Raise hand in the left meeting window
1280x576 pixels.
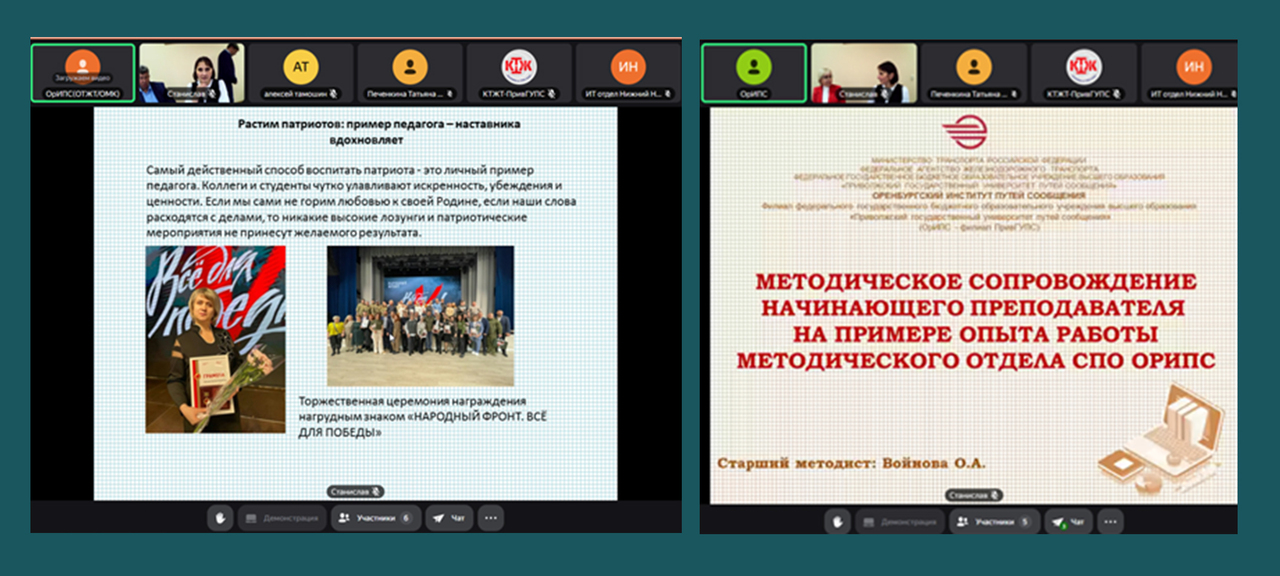point(219,518)
